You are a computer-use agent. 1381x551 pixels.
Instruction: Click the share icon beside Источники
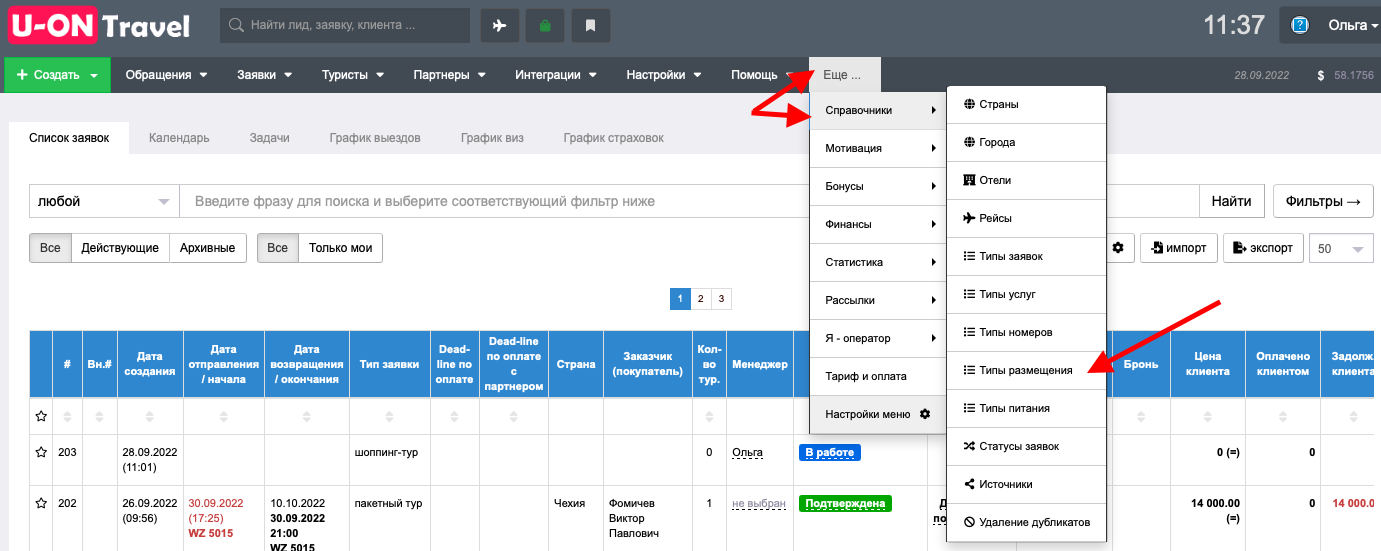click(x=968, y=484)
